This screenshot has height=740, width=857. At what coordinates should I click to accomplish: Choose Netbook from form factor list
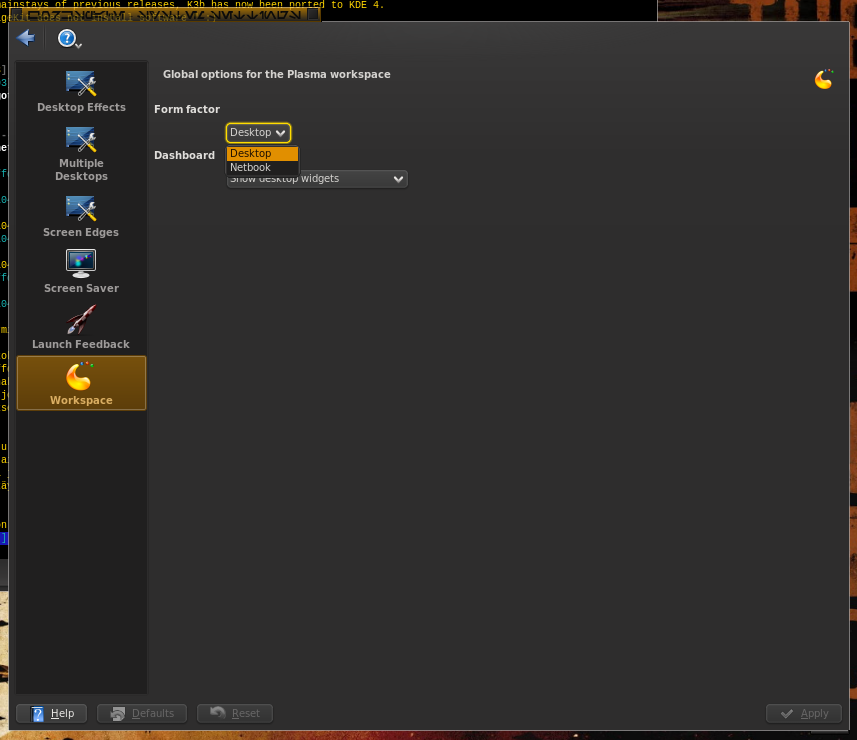tap(262, 168)
